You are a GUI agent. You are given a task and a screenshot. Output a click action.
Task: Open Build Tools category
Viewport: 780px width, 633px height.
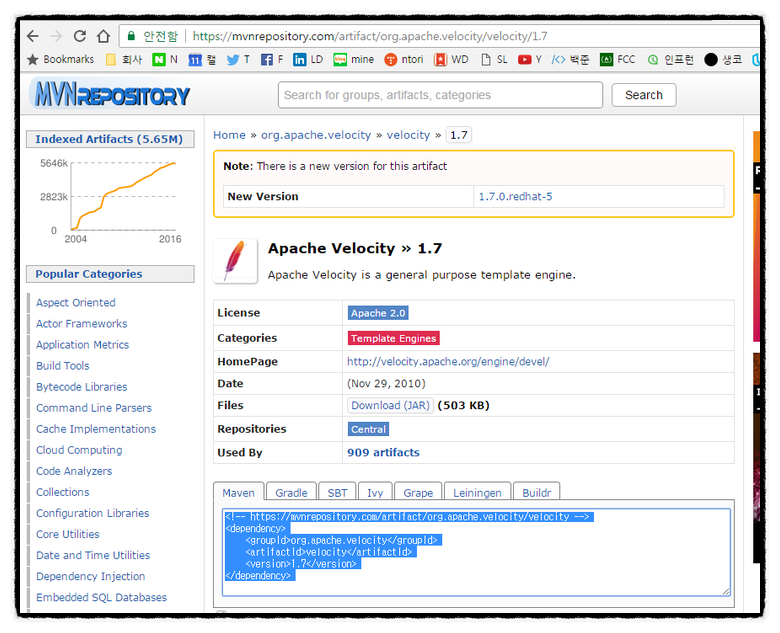point(63,366)
